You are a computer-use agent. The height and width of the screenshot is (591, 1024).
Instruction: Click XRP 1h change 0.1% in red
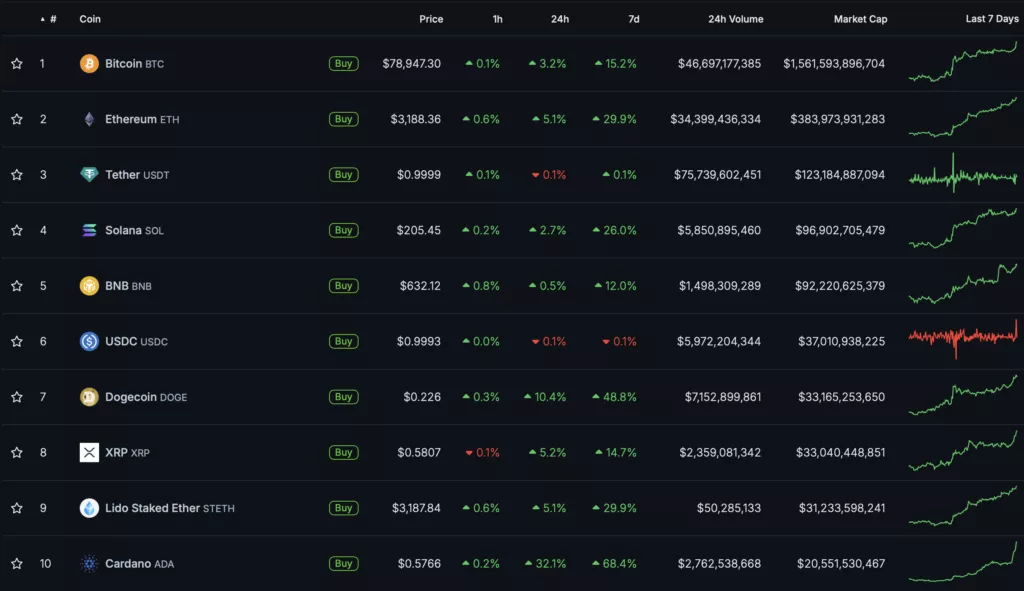pyautogui.click(x=482, y=452)
